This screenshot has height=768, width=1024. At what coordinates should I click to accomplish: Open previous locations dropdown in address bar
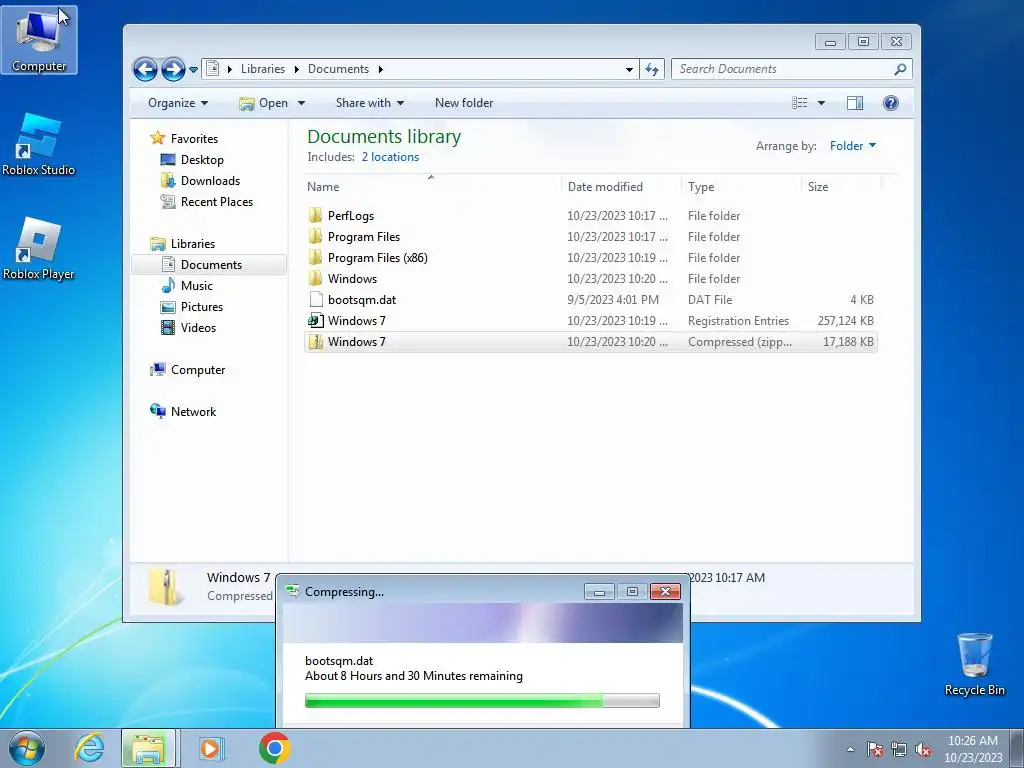pyautogui.click(x=629, y=69)
